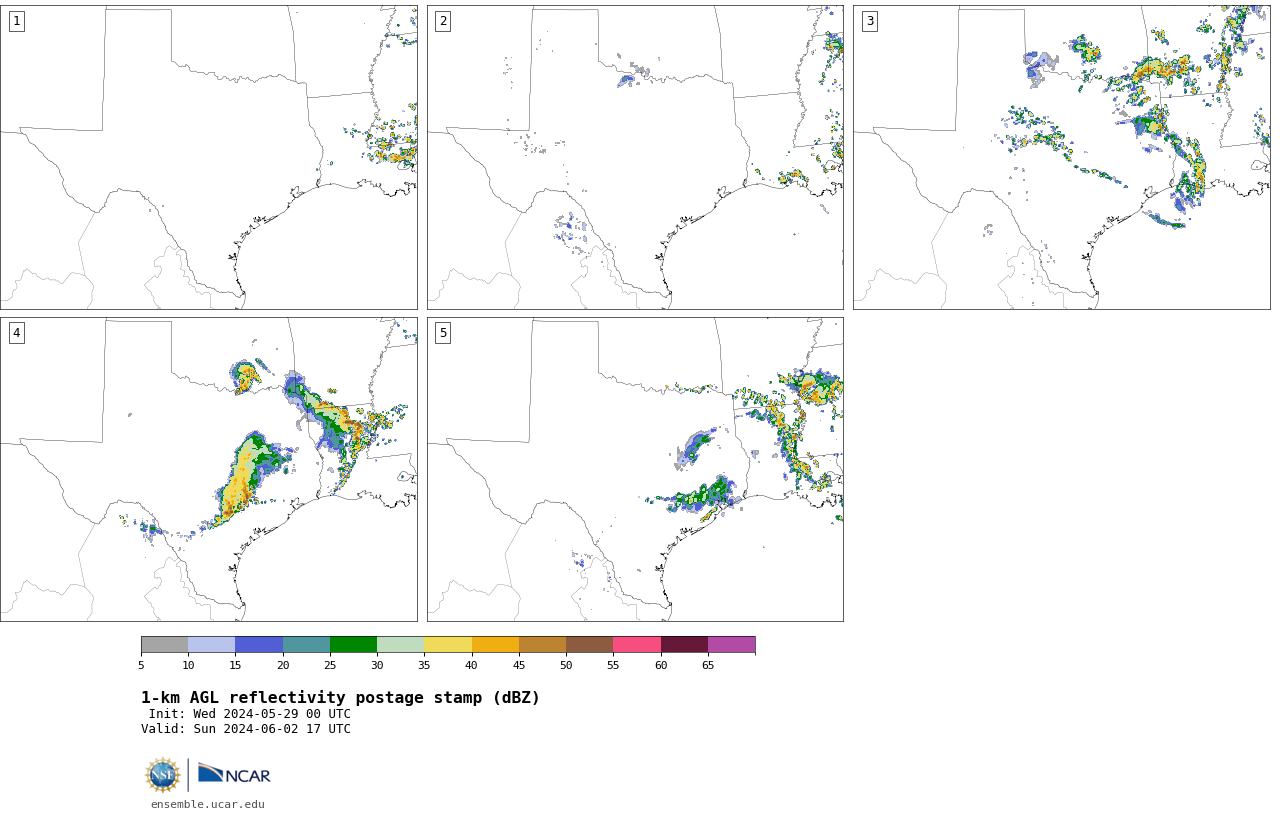Click the panel number label 5
Screen dimensions: 1280x815
point(443,333)
